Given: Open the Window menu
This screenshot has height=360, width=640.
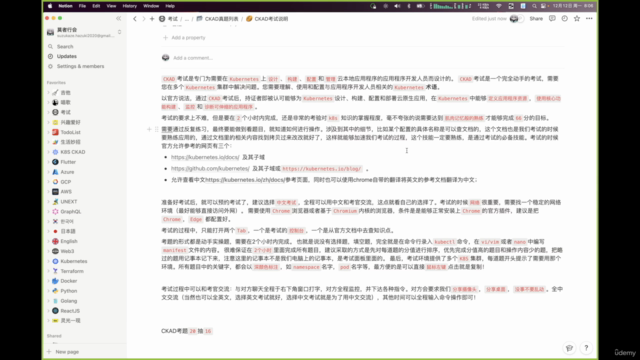Looking at the screenshot, I should (x=151, y=6).
